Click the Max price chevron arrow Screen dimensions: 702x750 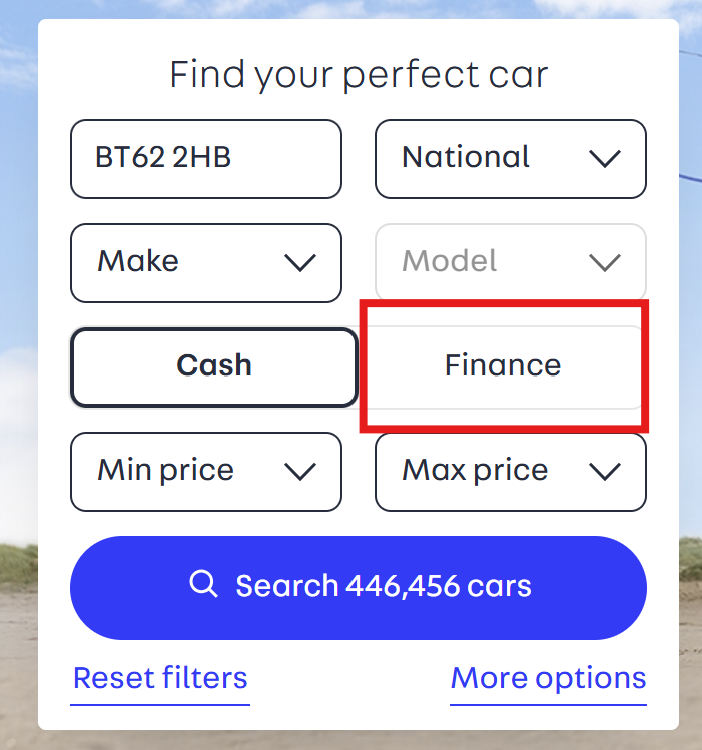tap(605, 471)
